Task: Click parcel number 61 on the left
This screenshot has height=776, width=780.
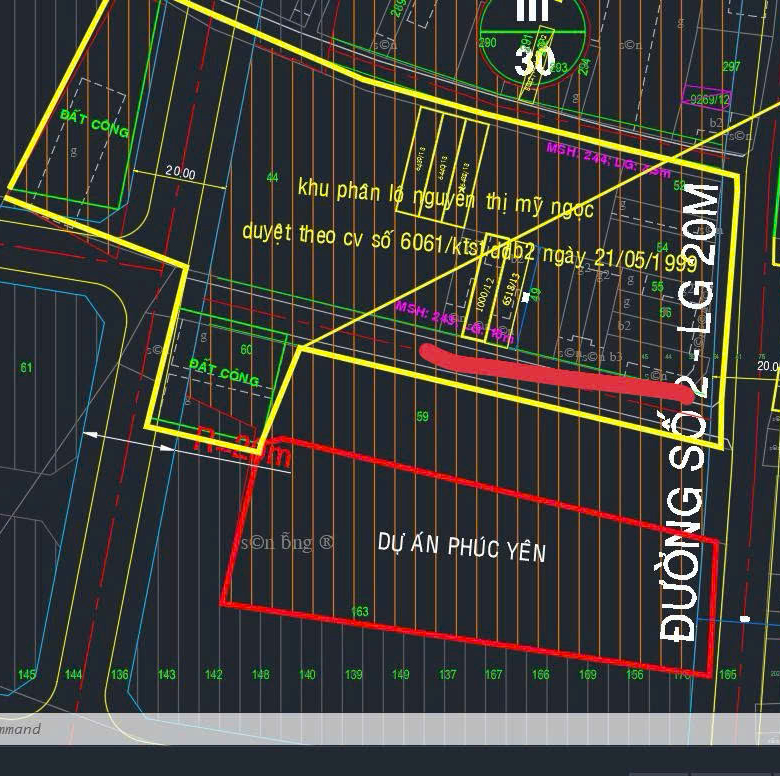Action: click(26, 368)
